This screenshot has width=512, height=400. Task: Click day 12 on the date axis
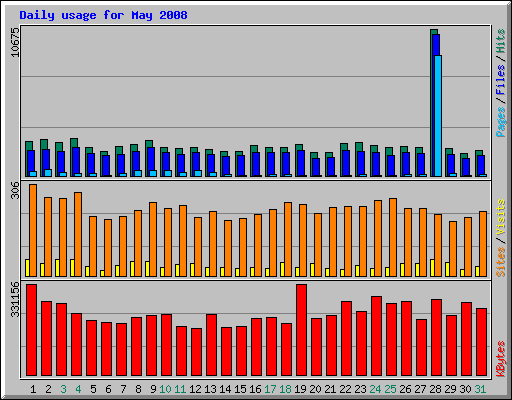pos(195,389)
